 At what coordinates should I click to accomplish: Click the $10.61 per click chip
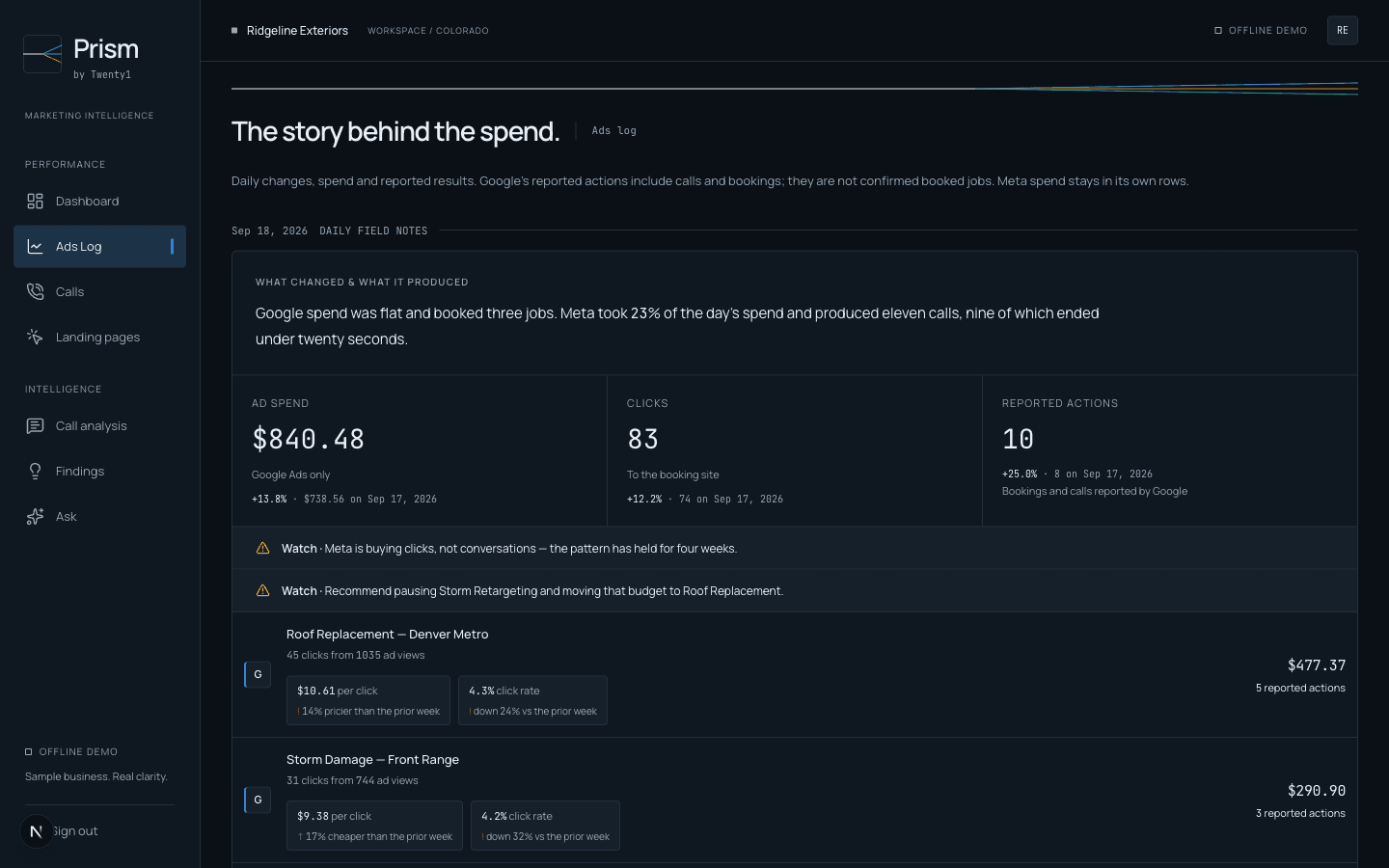point(368,700)
